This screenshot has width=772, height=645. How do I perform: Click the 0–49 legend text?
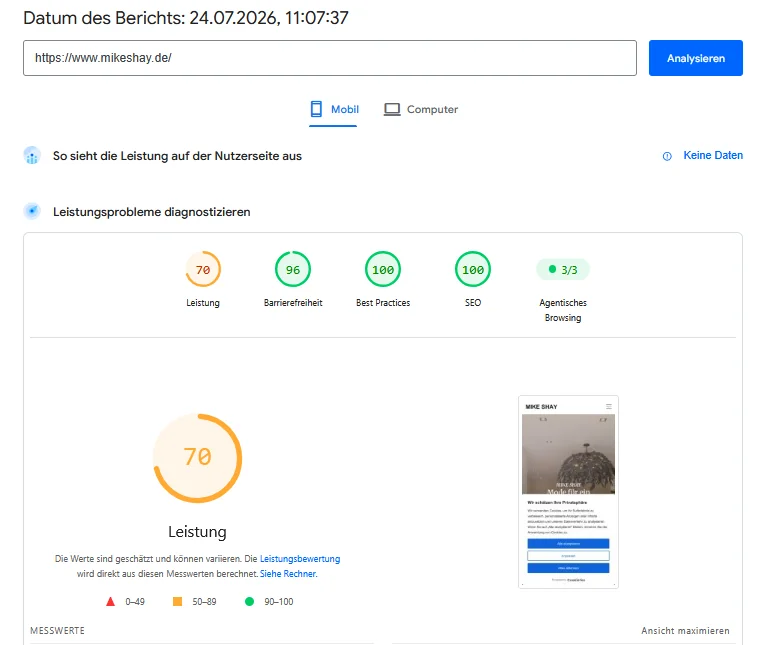(135, 602)
